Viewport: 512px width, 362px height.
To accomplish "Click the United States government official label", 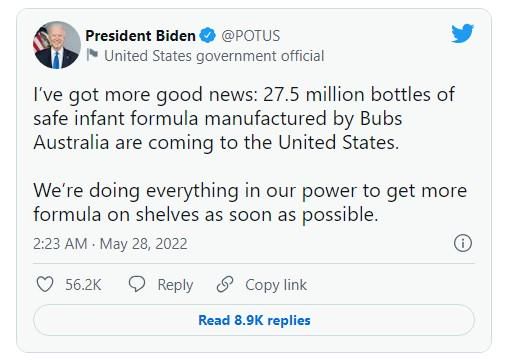I will click(x=214, y=56).
